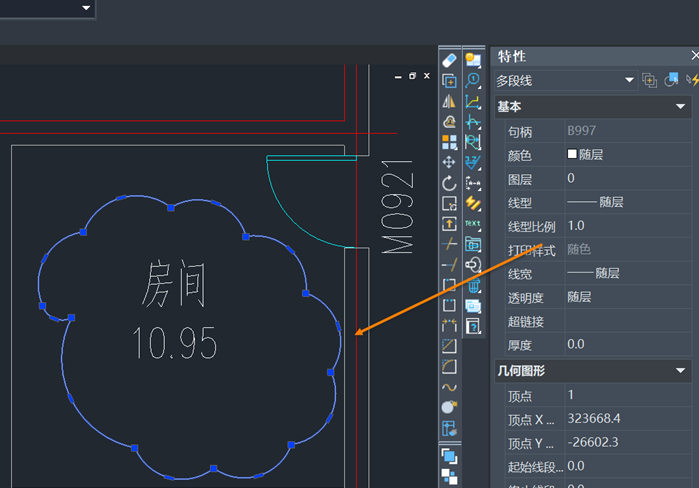The image size is (699, 488).
Task: Click the magnifier zoom tool icon
Action: pyautogui.click(x=473, y=81)
